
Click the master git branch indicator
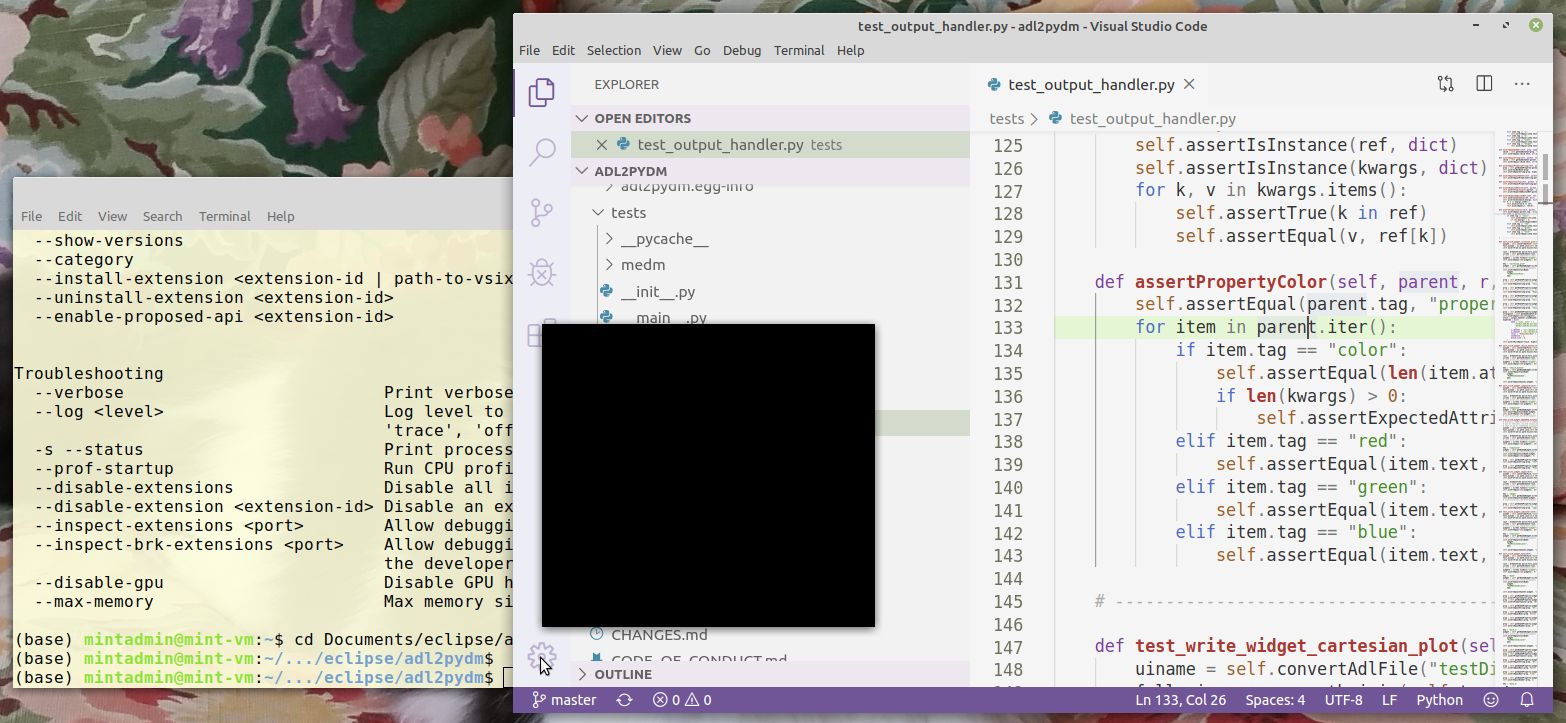pyautogui.click(x=564, y=700)
